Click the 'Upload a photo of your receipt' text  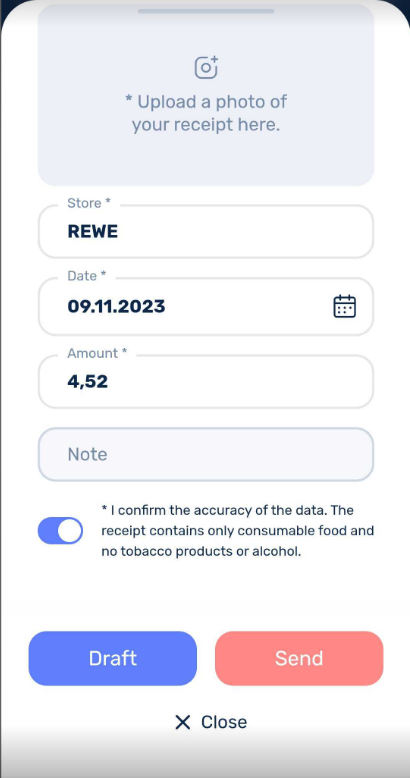pos(205,113)
